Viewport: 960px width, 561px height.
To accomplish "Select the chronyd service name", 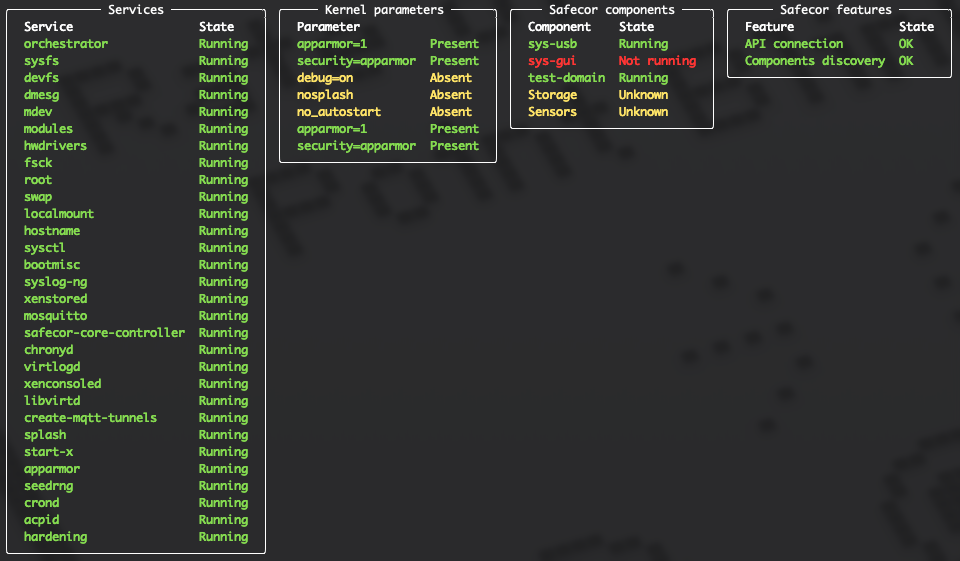I will [x=48, y=350].
